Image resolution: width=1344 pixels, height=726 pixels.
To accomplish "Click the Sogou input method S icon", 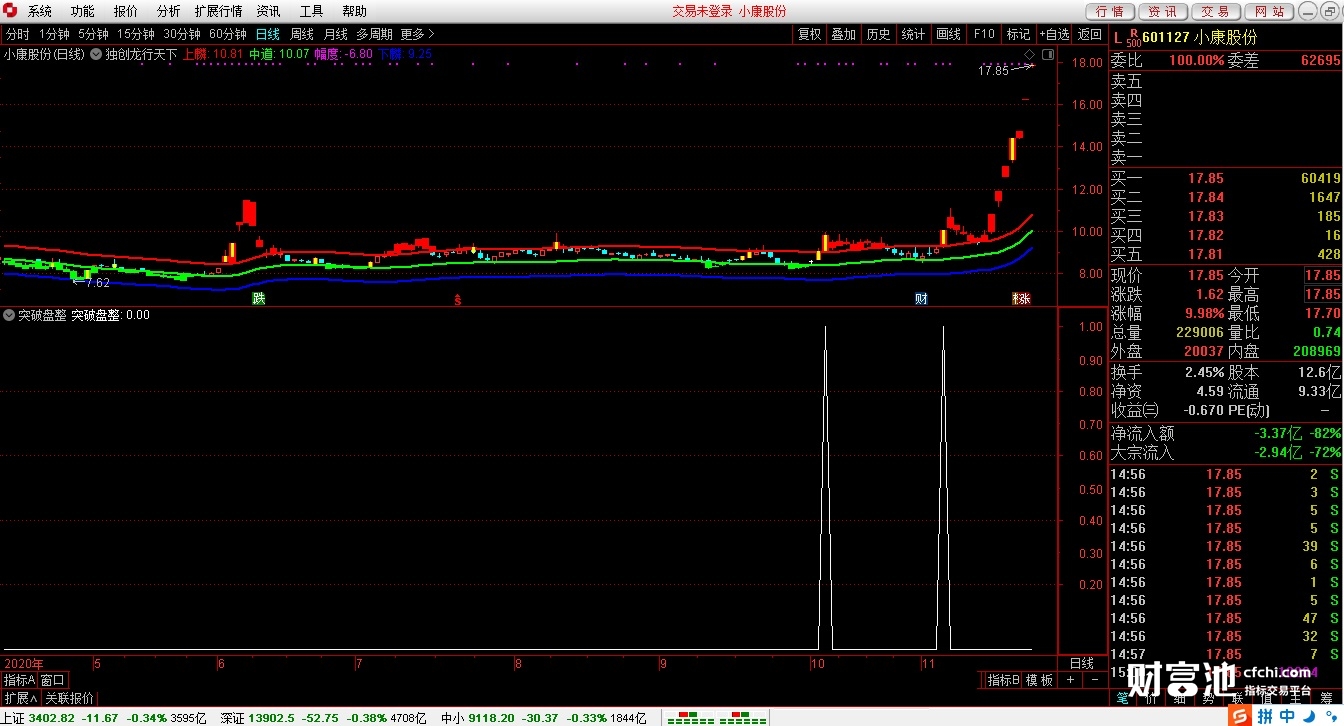I will 1239,716.
